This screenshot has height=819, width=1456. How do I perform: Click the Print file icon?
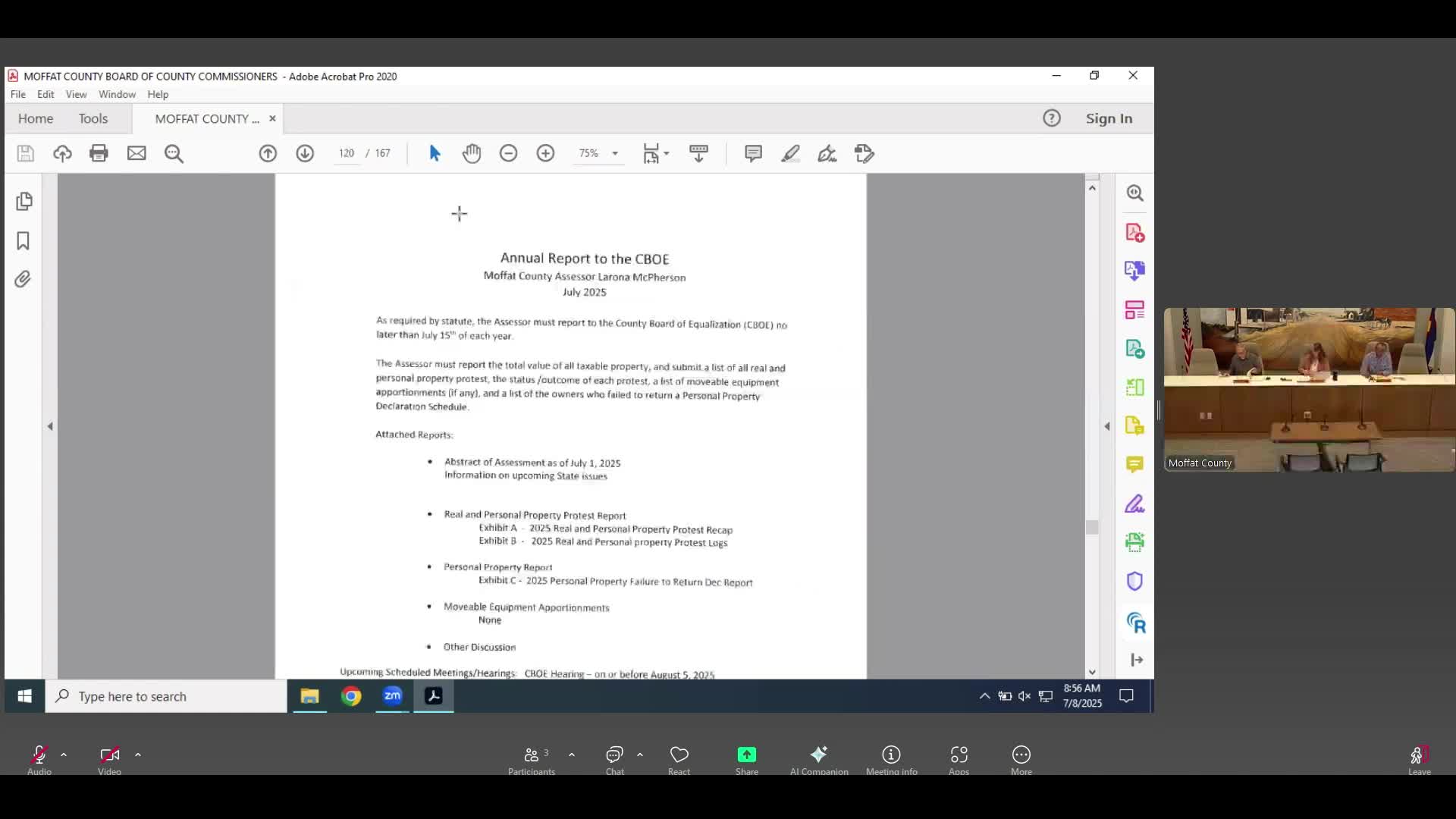click(99, 153)
